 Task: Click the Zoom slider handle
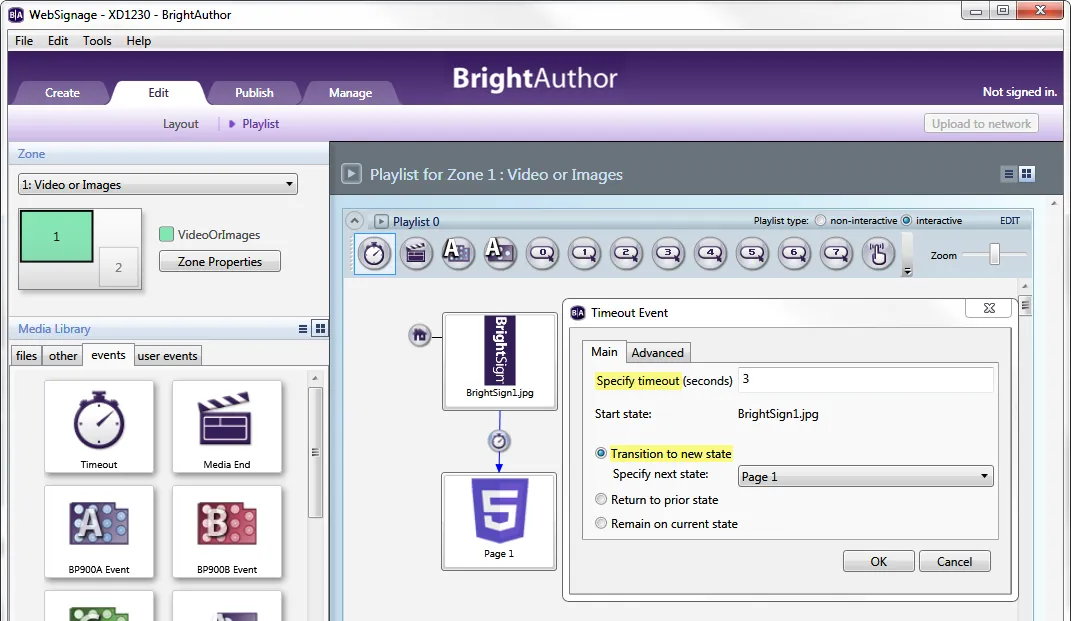tap(994, 254)
